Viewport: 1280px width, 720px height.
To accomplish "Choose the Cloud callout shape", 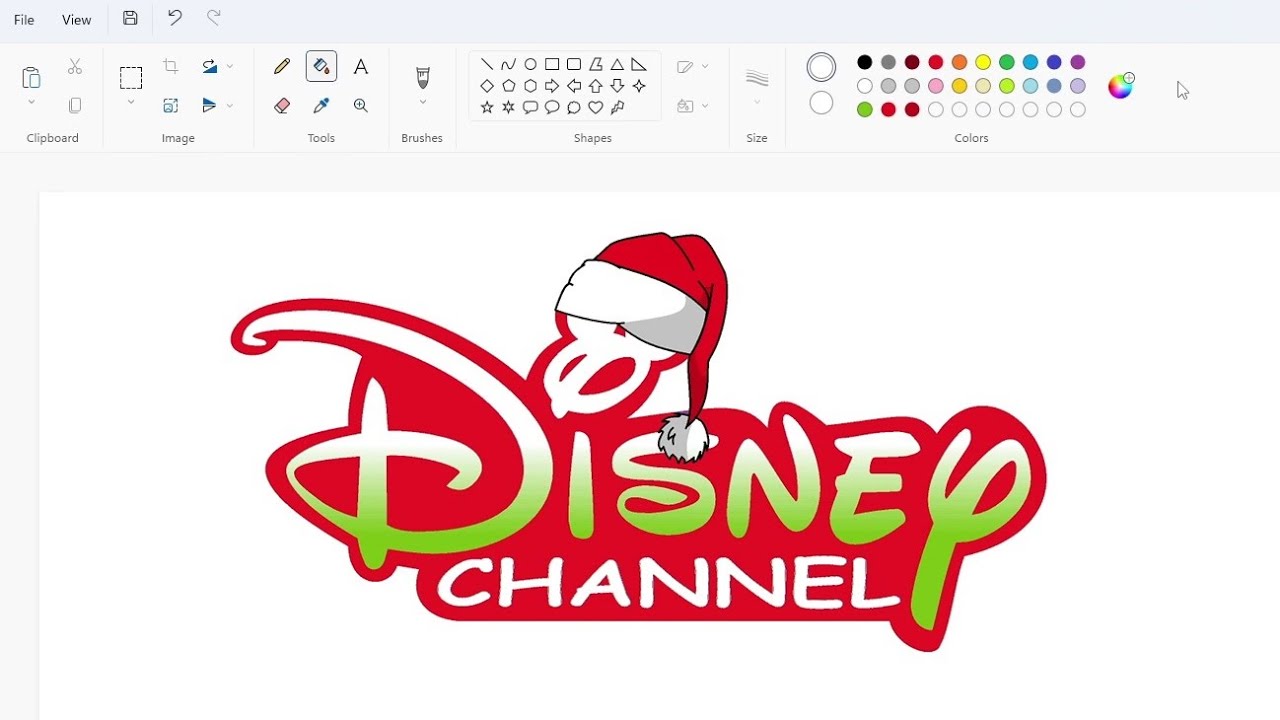I will tap(574, 107).
